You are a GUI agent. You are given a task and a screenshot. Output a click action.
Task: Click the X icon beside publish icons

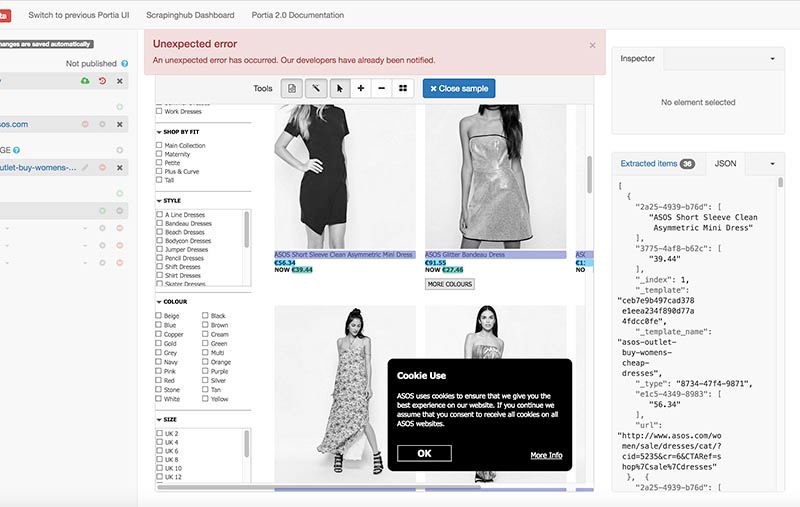(x=119, y=81)
